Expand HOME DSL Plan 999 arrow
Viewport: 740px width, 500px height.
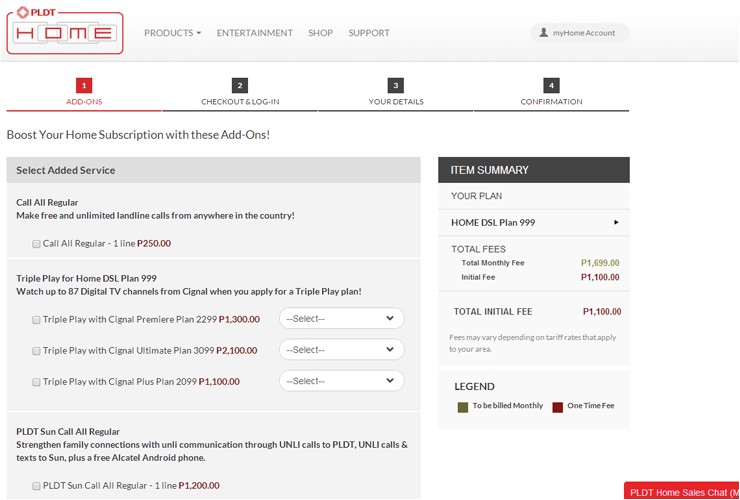[616, 222]
